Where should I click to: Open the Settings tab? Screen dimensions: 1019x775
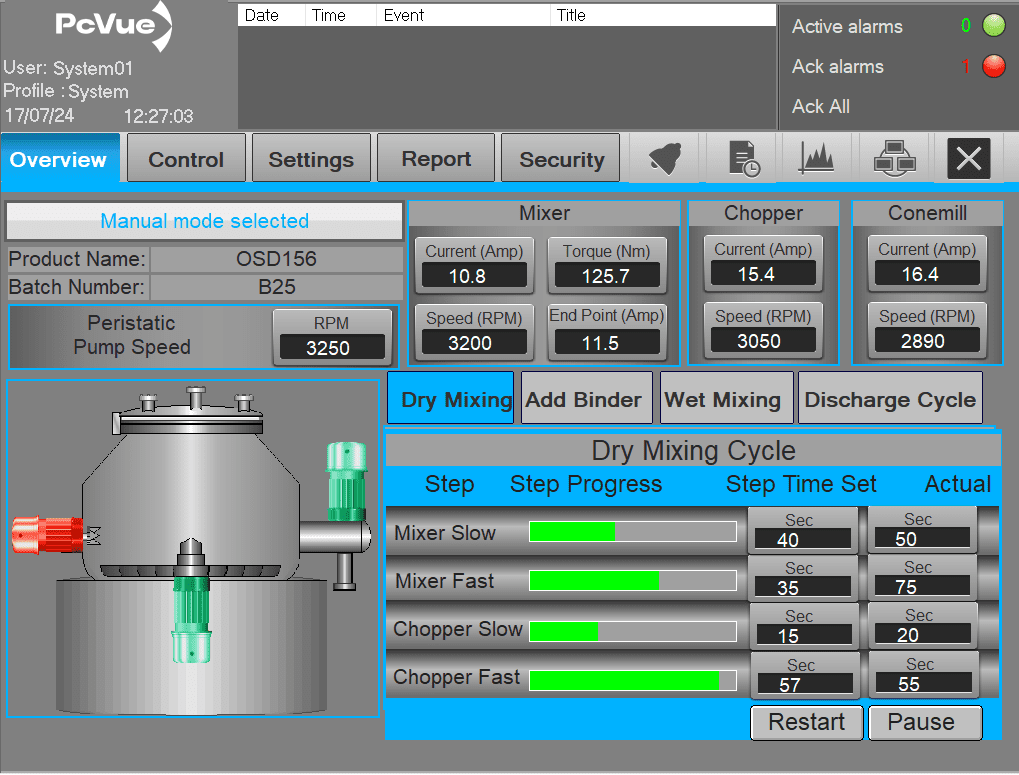(311, 160)
